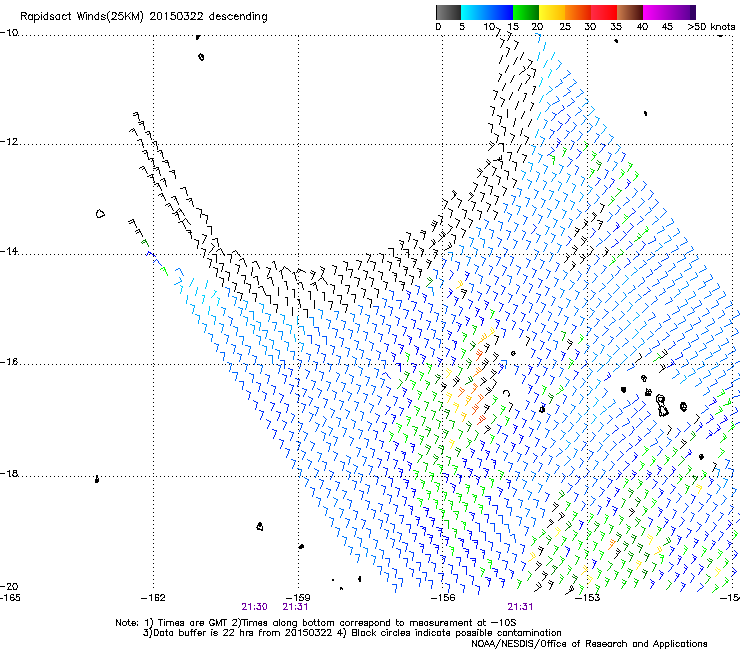
Task: Click the yellow 20-25 knots legend swatch
Action: click(552, 12)
